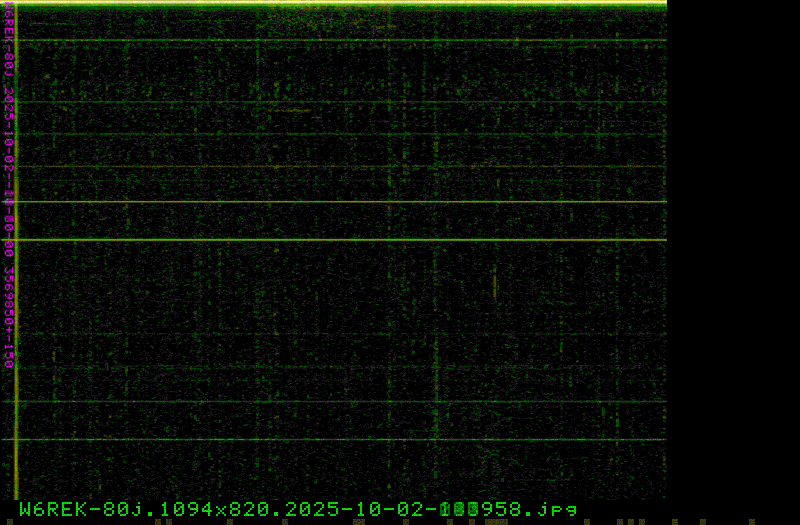This screenshot has width=800, height=525.
Task: Click the faint trace beside the magenta 2025 text
Action: 340,101
